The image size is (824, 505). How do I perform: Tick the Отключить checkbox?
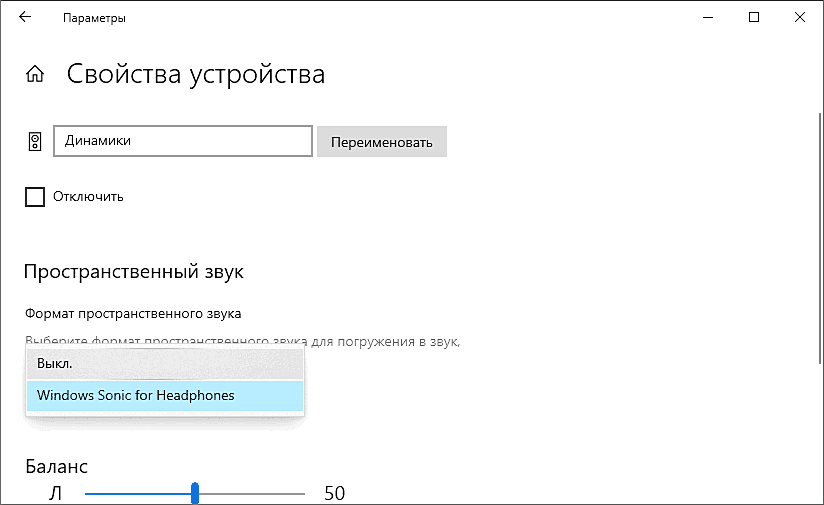tap(35, 196)
